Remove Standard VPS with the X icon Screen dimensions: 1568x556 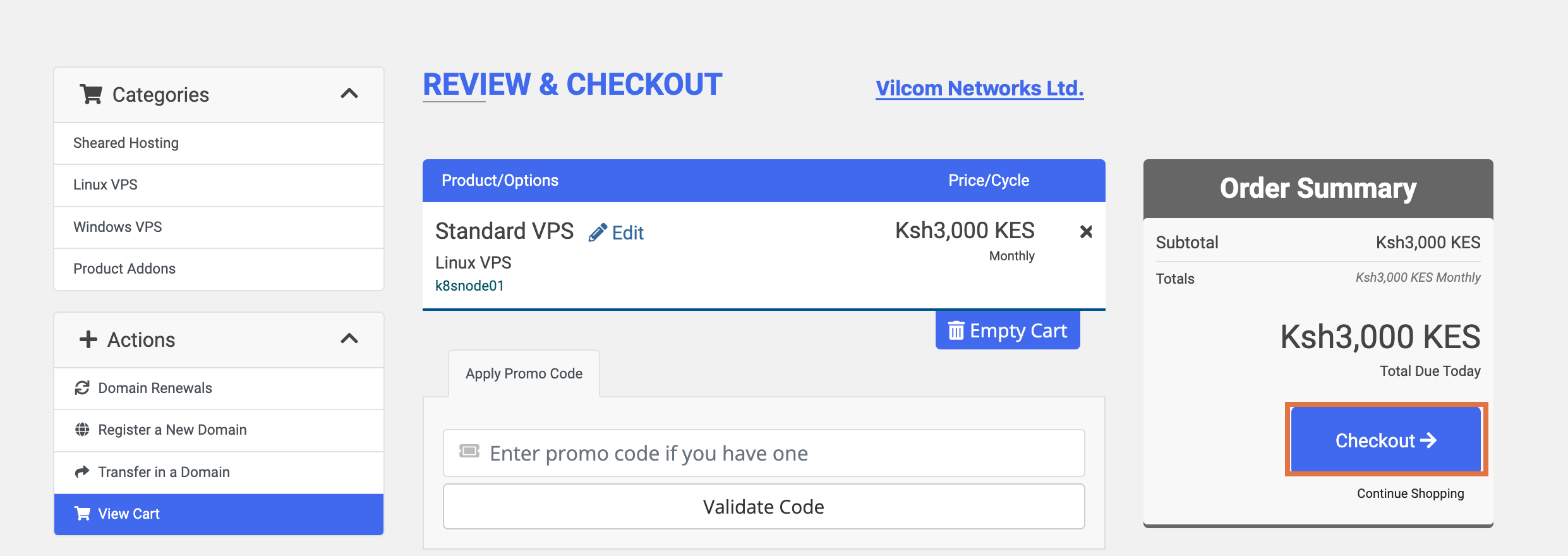pyautogui.click(x=1086, y=232)
